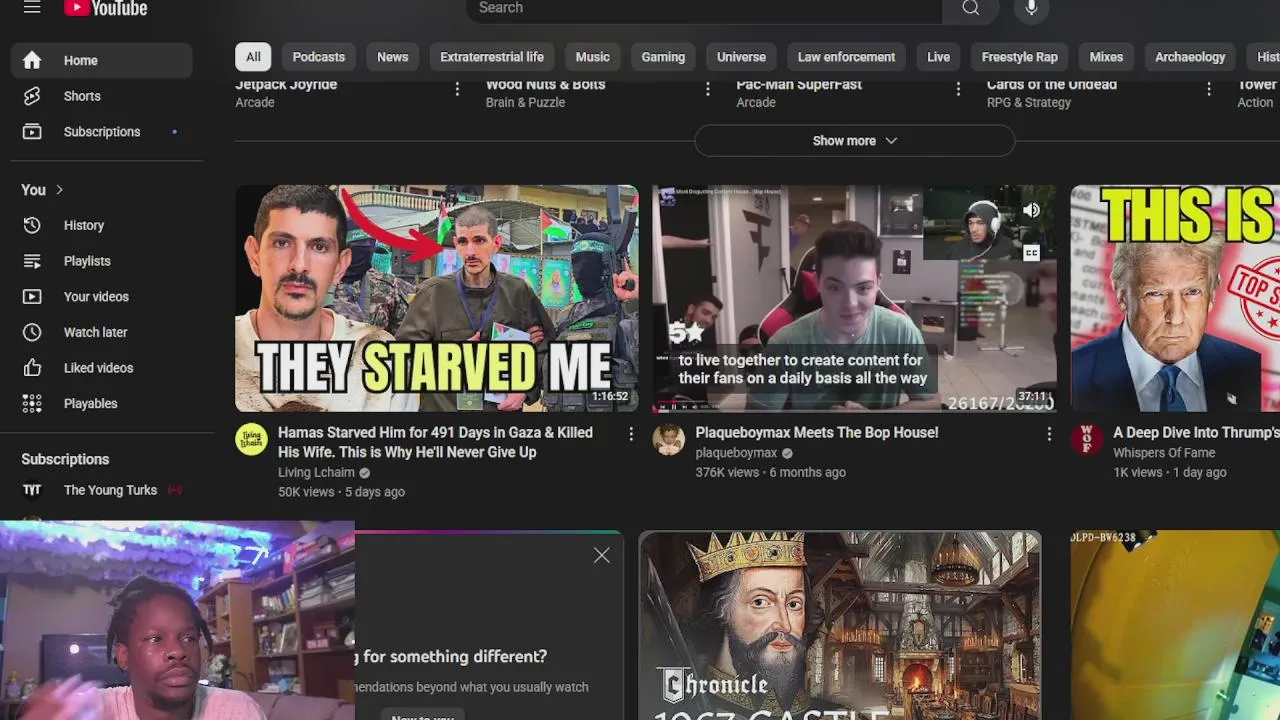Click the Living Lchaim channel avatar
Viewport: 1280px width, 720px height.
click(x=251, y=439)
